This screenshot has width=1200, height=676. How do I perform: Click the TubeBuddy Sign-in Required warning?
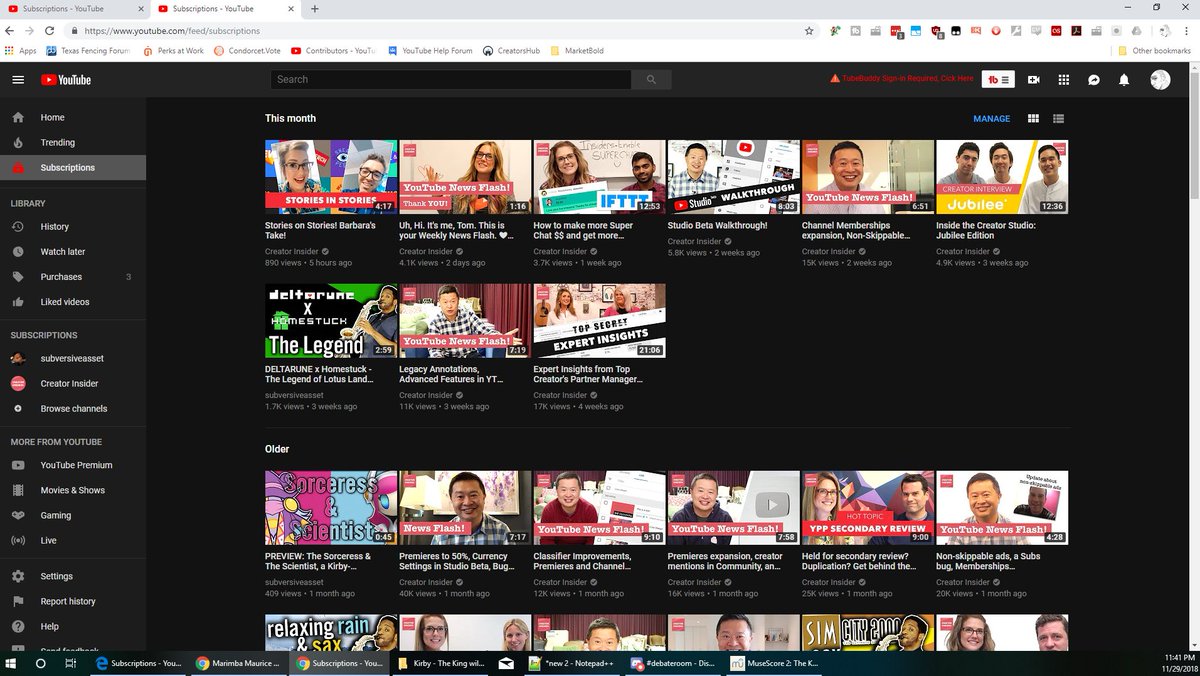click(902, 79)
